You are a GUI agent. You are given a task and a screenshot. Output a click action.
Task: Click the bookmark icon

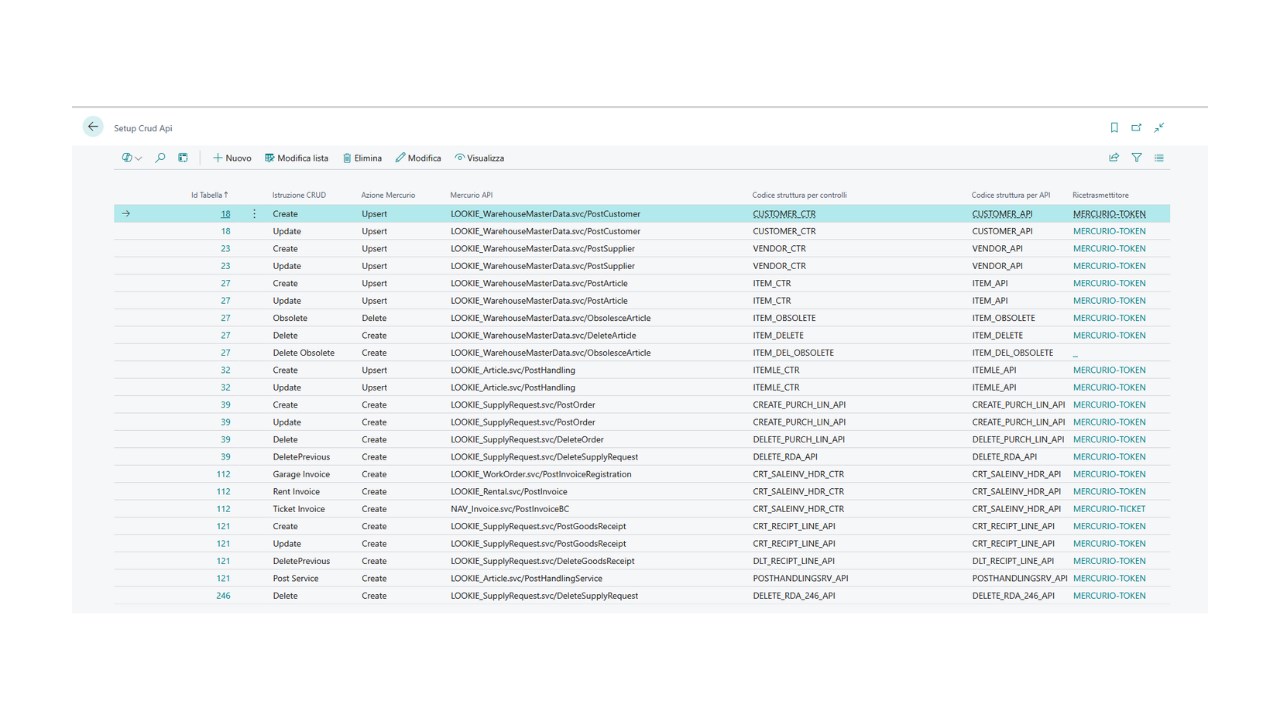tap(1114, 128)
